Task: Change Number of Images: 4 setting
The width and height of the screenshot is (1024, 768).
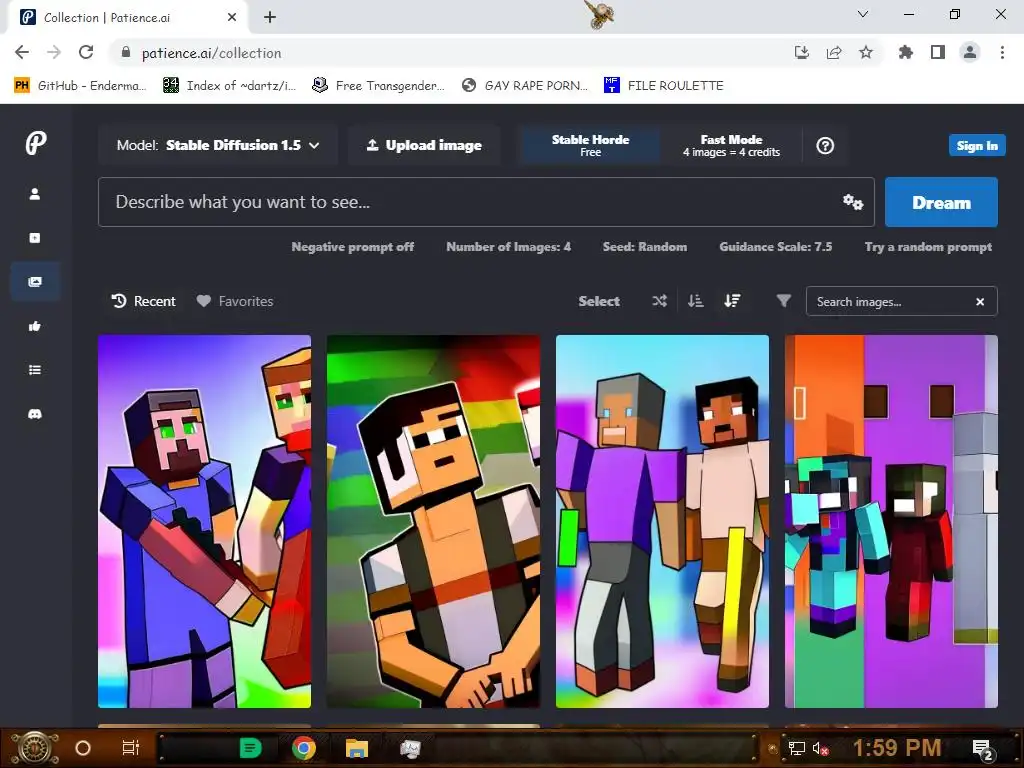Action: [508, 247]
